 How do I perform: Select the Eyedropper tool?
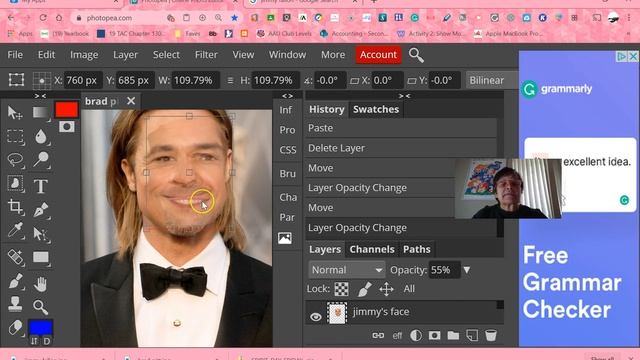point(16,231)
